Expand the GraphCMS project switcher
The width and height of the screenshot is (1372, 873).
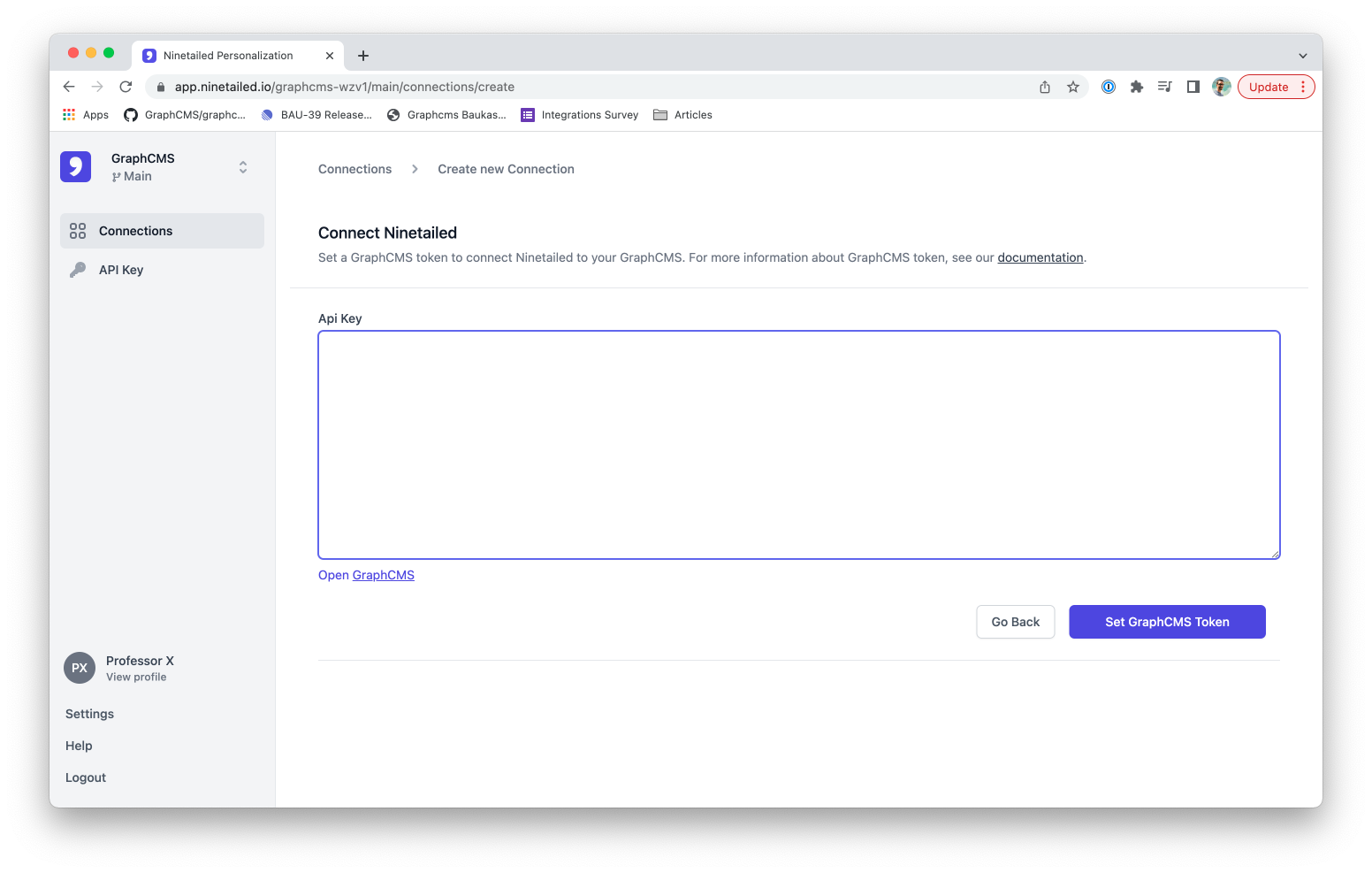(x=243, y=167)
